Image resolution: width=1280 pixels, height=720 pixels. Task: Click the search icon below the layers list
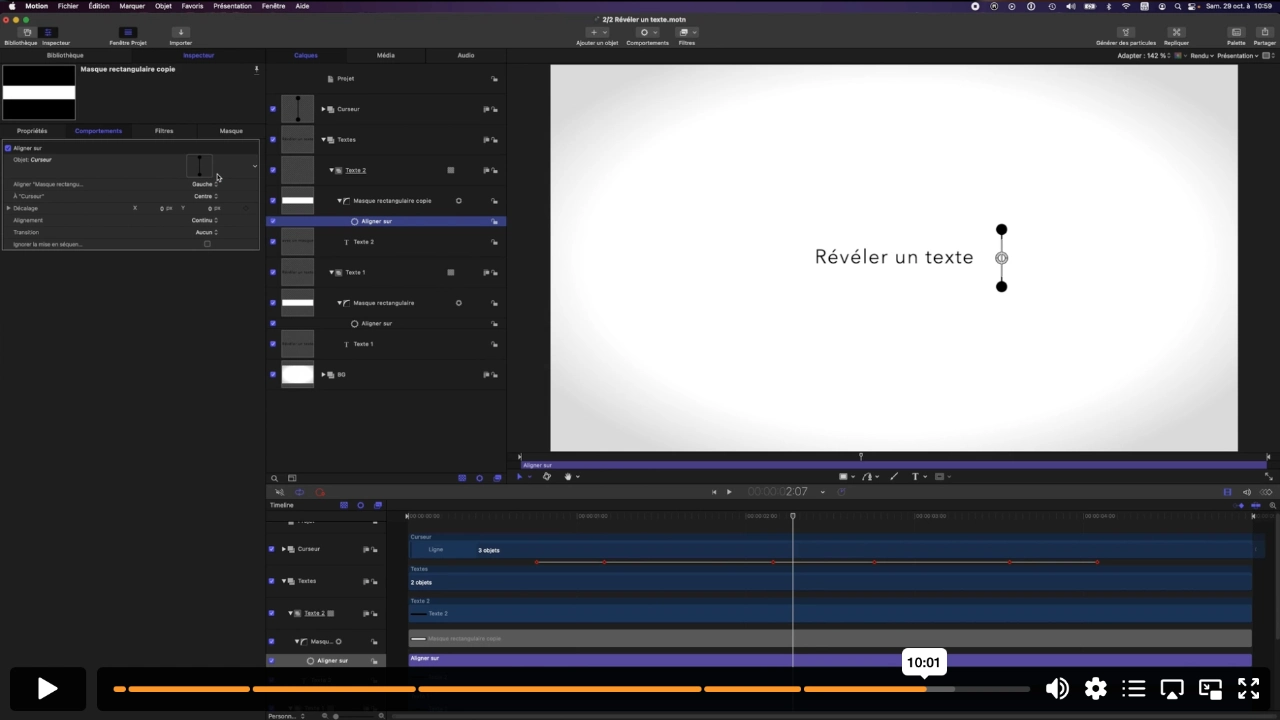(274, 478)
